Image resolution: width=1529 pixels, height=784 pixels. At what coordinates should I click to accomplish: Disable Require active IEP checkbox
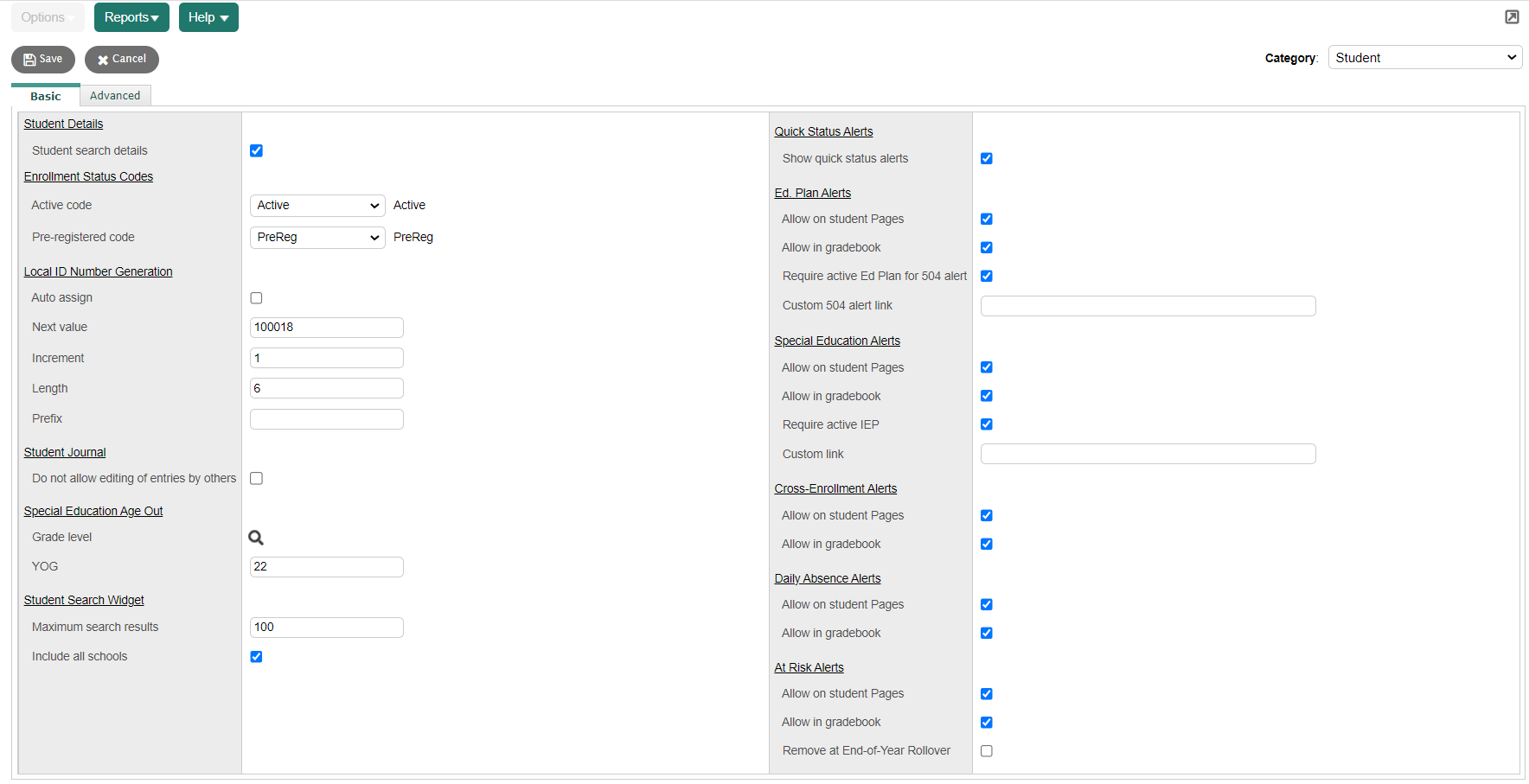(x=986, y=424)
